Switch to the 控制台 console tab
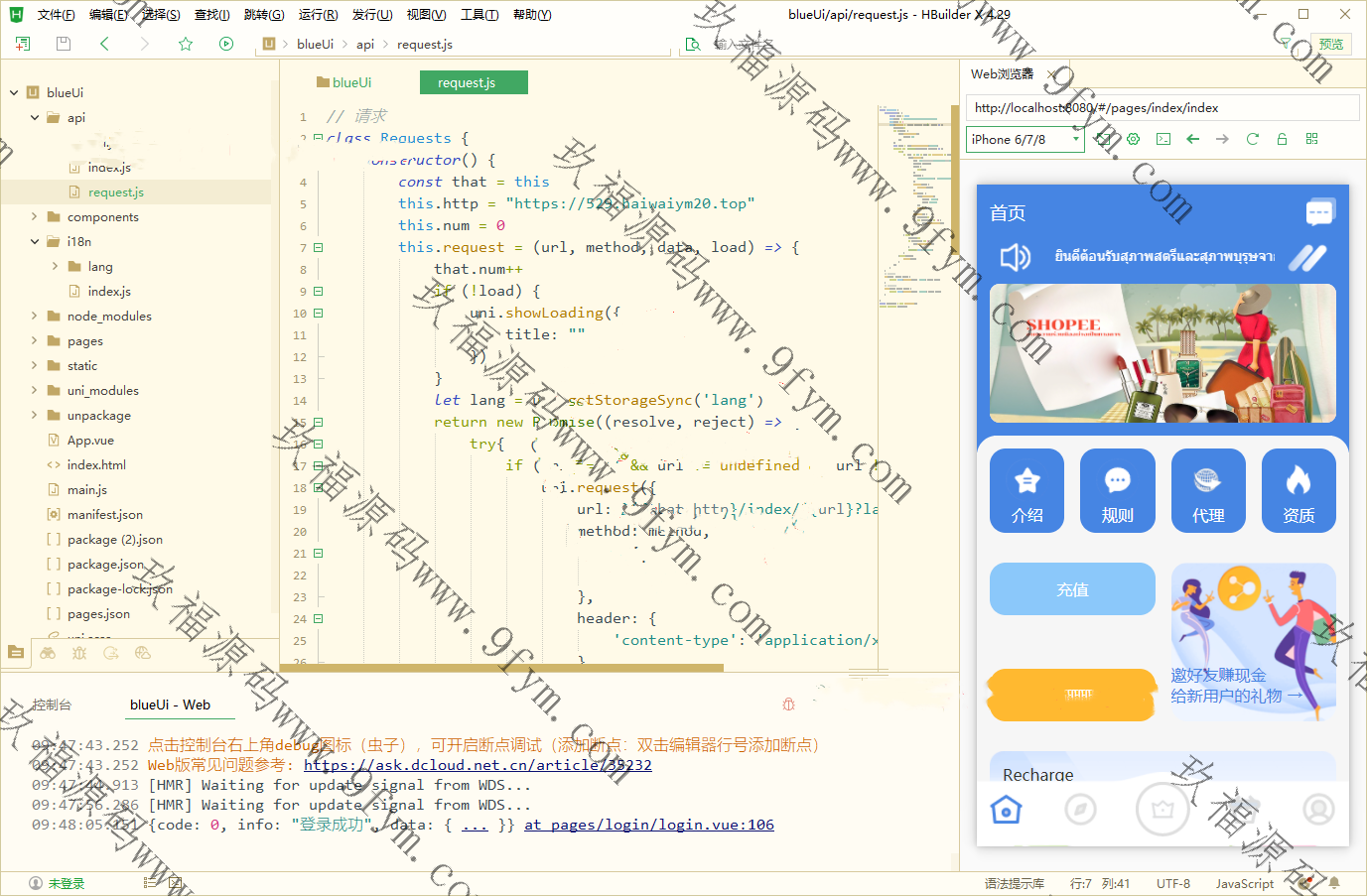The width and height of the screenshot is (1367, 896). click(52, 704)
